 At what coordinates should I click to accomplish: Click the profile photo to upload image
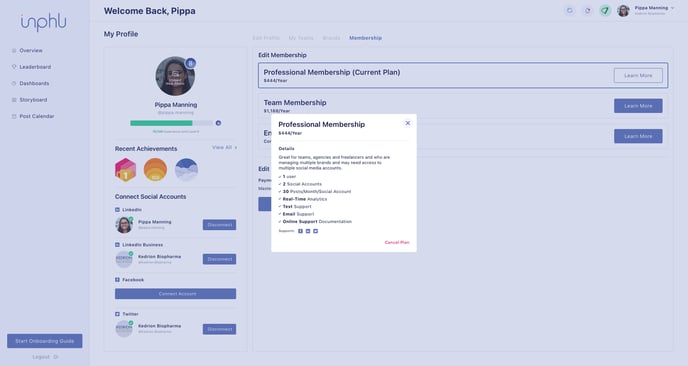click(x=175, y=76)
